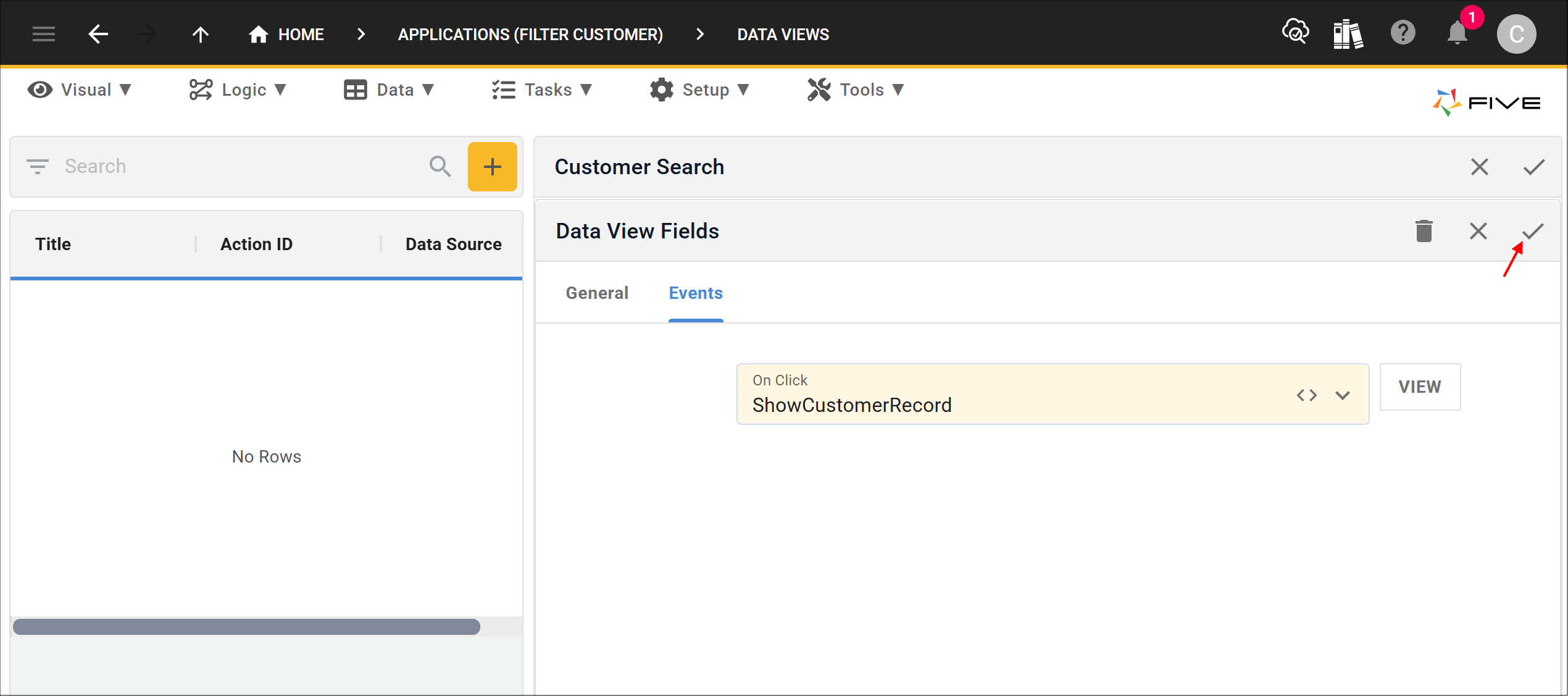Cancel the Data View Fields panel
The image size is (1568, 696).
coord(1478,231)
